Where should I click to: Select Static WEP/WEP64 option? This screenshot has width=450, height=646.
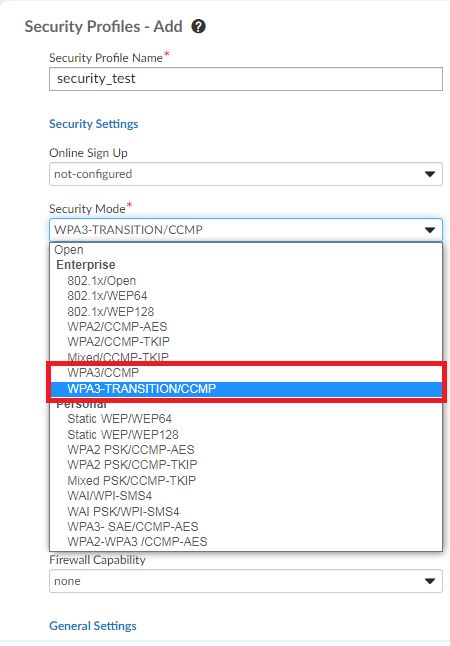tap(246, 419)
